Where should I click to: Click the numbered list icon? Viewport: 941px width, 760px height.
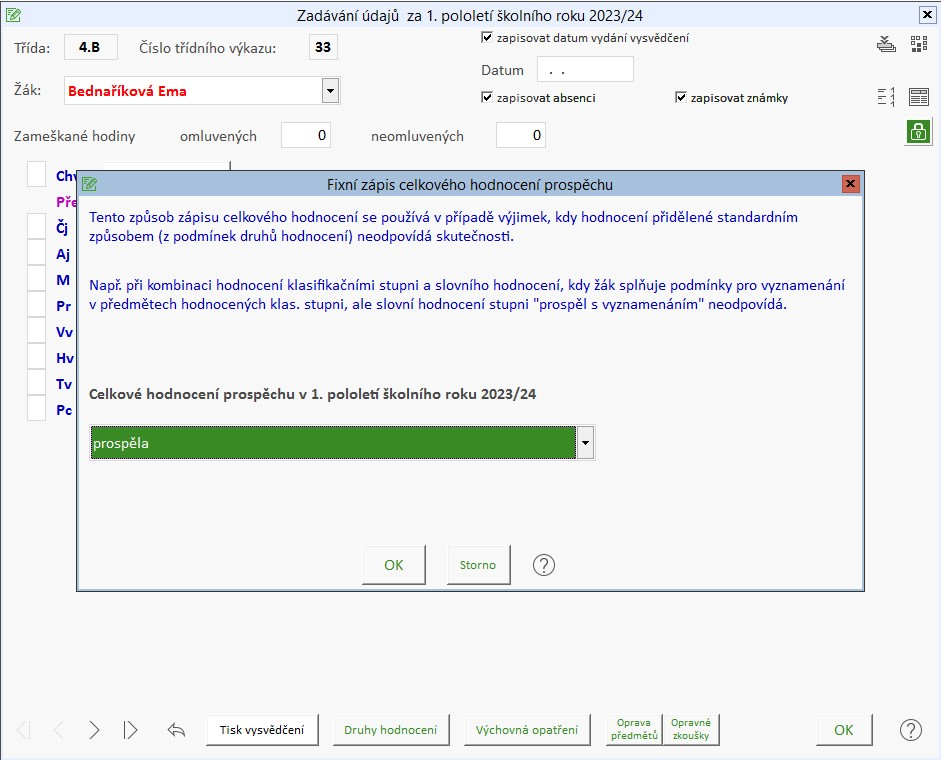(886, 97)
